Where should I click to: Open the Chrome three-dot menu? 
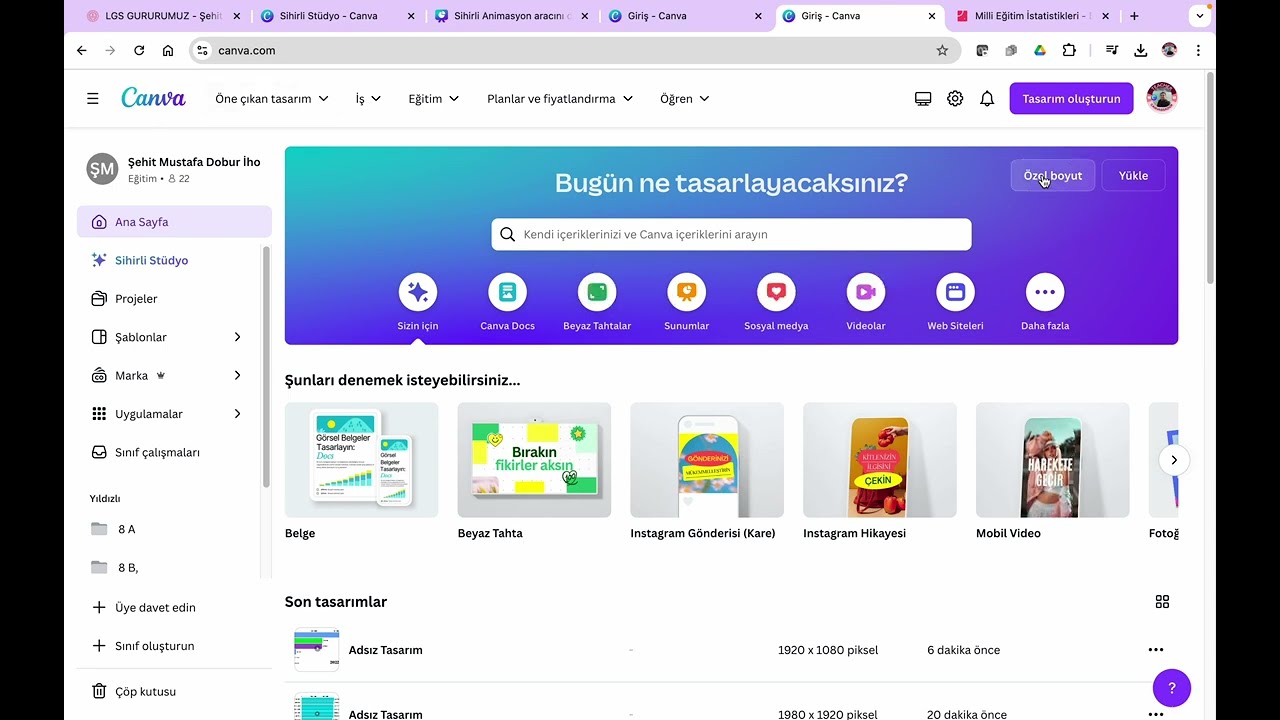[1198, 50]
